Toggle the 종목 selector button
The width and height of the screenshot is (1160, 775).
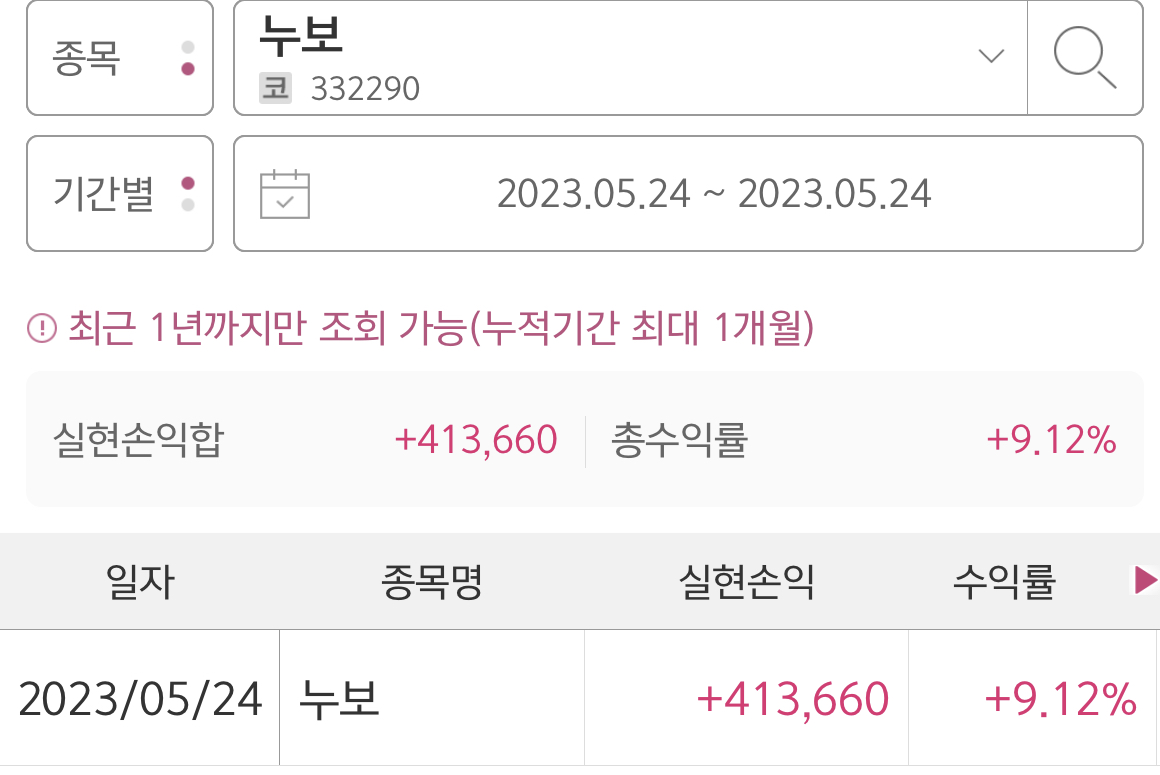point(120,58)
